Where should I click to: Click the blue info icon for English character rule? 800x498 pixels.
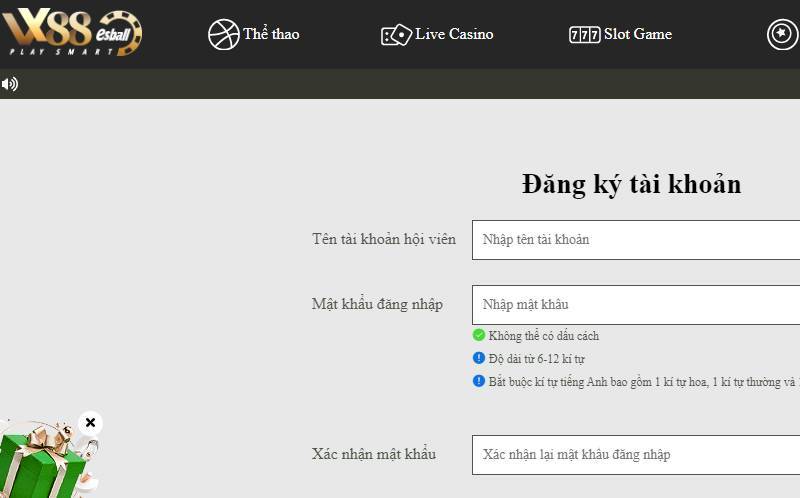tap(479, 381)
